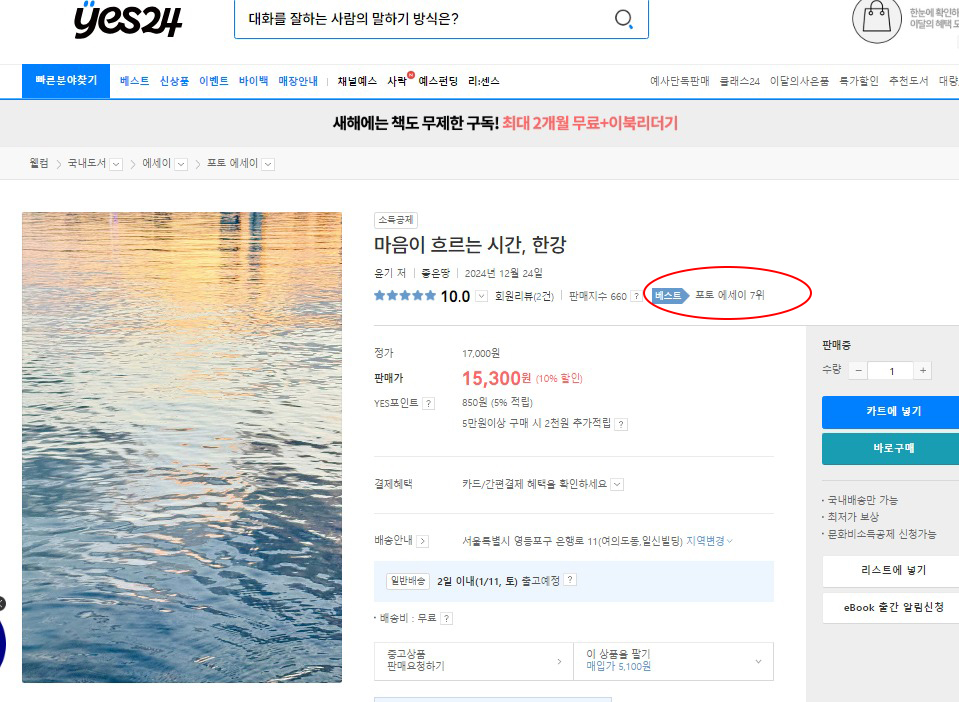Image resolution: width=959 pixels, height=702 pixels.
Task: Click the 국내도서 breadcrumb link
Action: [x=87, y=163]
